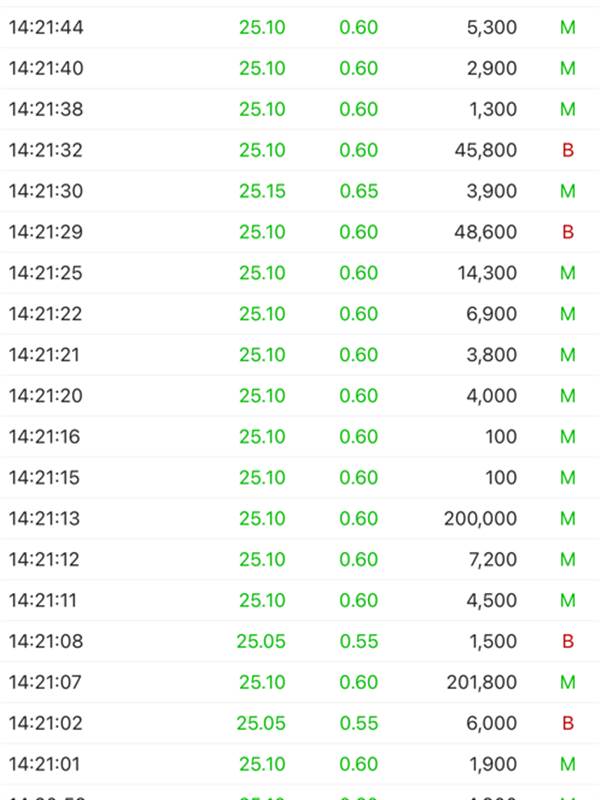Click the 201,800 volume trade

[482, 682]
